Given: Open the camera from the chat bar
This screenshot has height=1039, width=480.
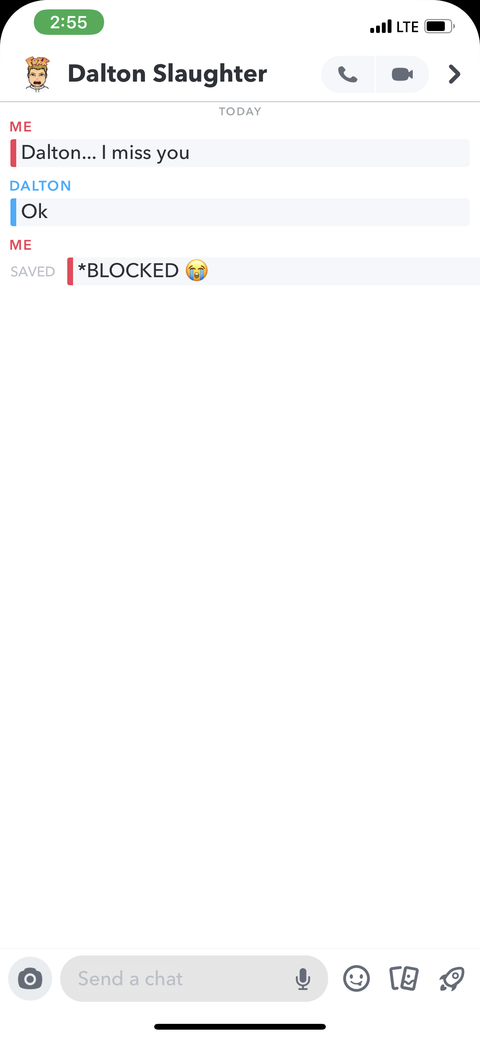Looking at the screenshot, I should tap(30, 979).
